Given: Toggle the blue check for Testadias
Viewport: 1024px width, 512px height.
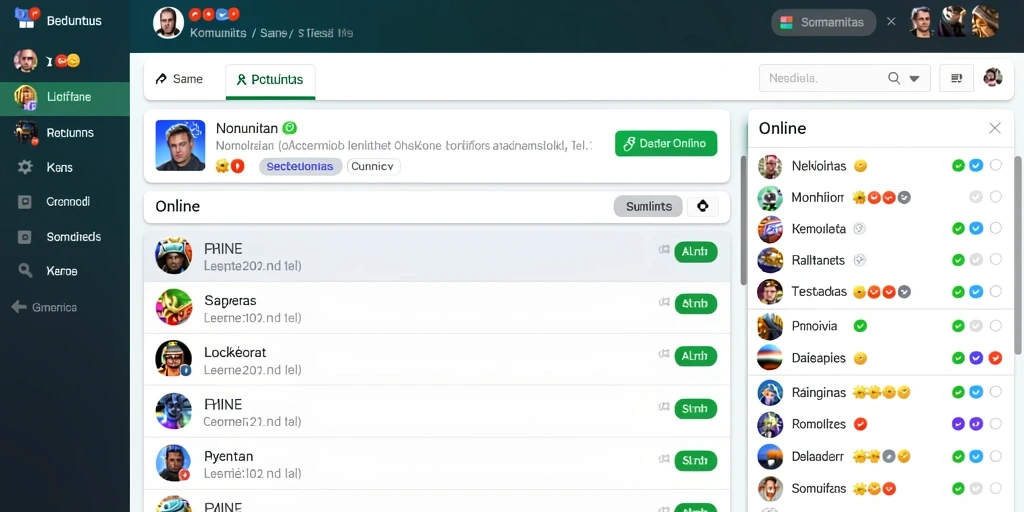Looking at the screenshot, I should coord(976,292).
